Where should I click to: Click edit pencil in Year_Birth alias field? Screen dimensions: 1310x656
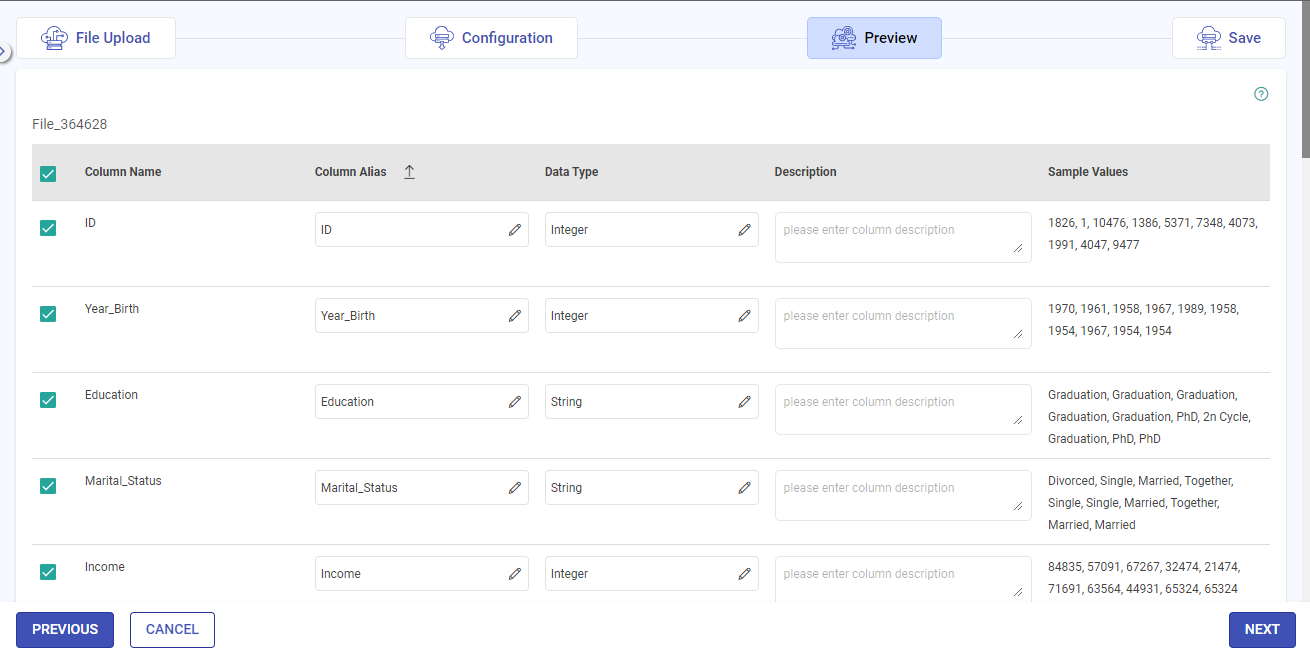click(515, 316)
